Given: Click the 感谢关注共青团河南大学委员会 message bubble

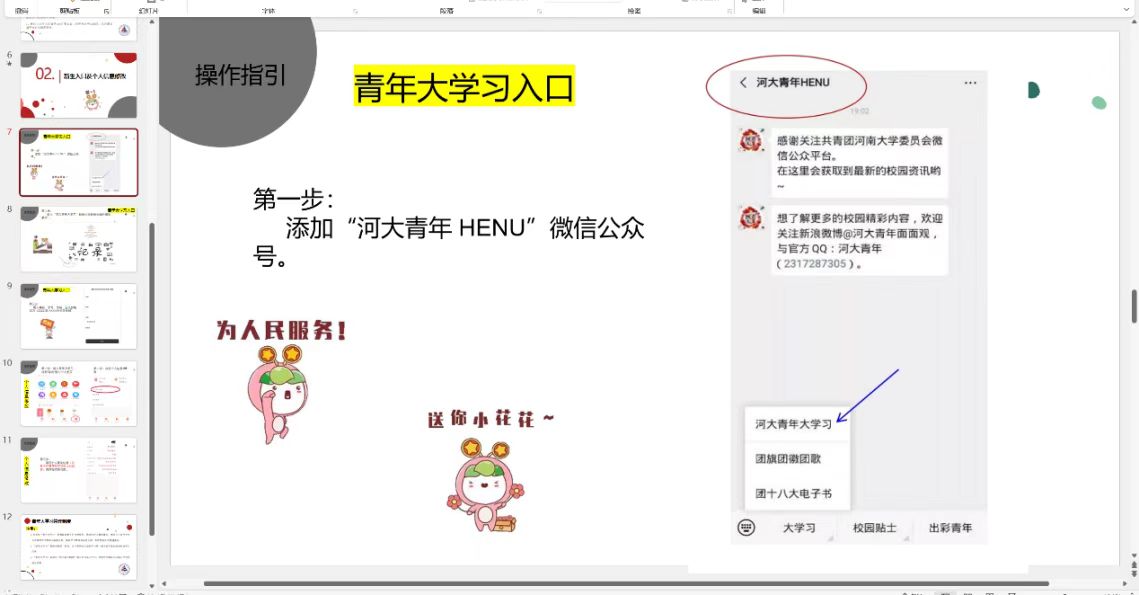Looking at the screenshot, I should point(859,163).
